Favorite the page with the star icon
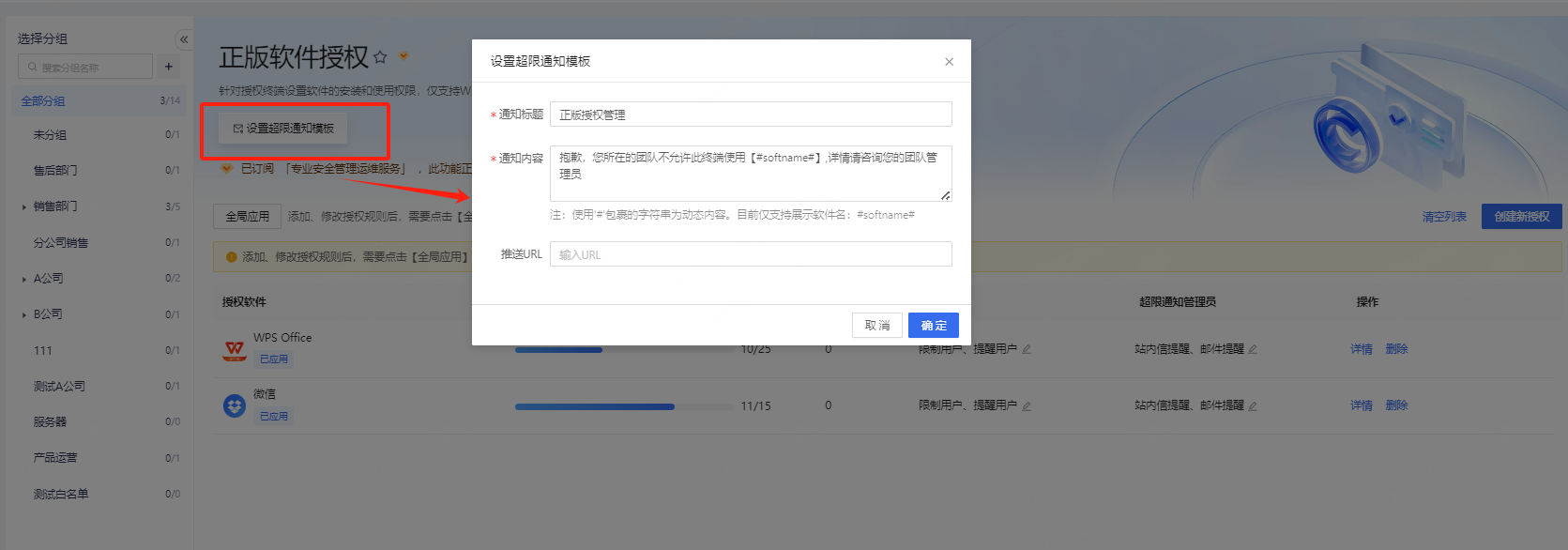Image resolution: width=1568 pixels, height=550 pixels. [380, 57]
